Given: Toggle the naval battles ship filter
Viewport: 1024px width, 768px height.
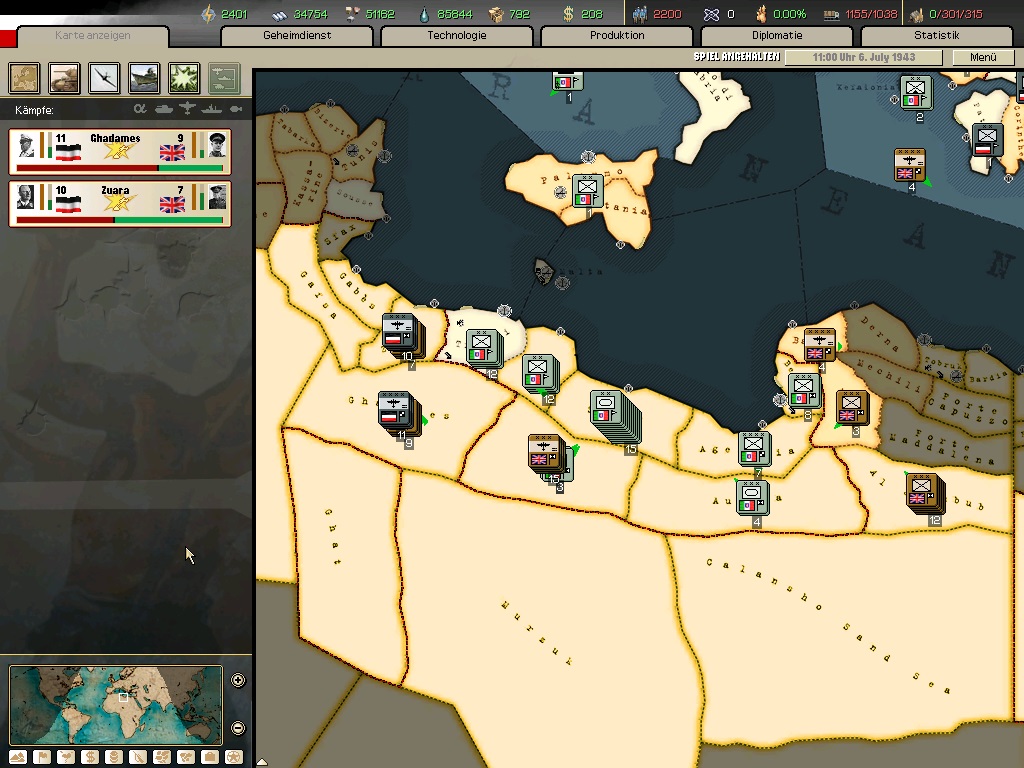Looking at the screenshot, I should tap(212, 109).
